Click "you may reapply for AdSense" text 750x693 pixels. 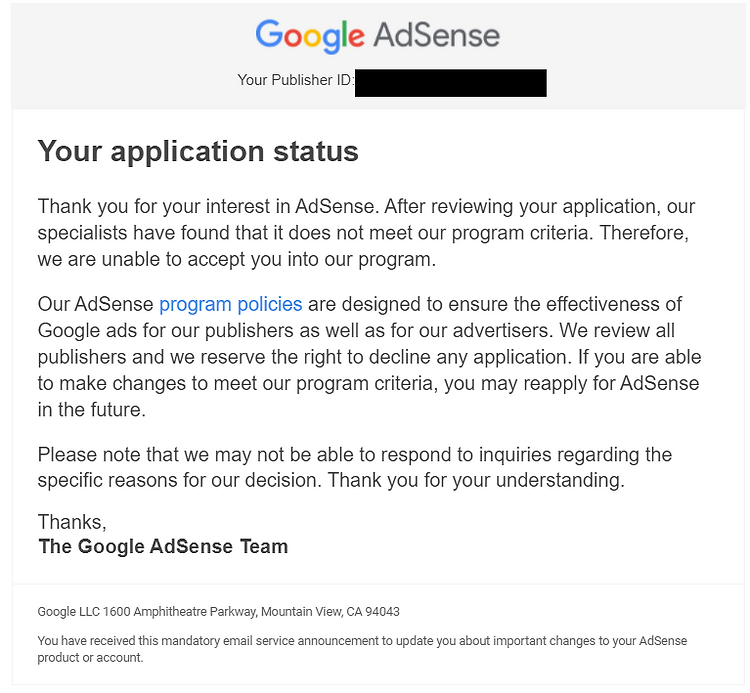point(572,384)
